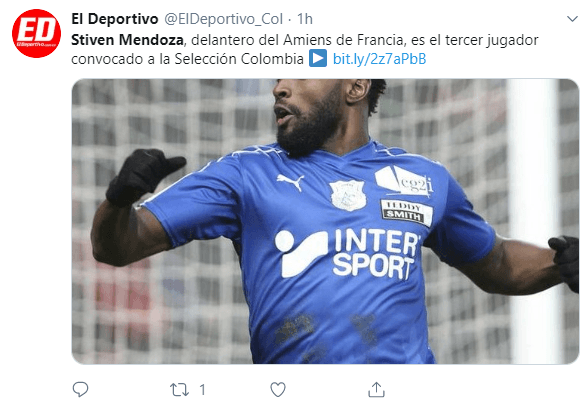Viewport: 588px width, 409px height.
Task: Open the @ElDeportivo_Col handle
Action: [x=224, y=19]
